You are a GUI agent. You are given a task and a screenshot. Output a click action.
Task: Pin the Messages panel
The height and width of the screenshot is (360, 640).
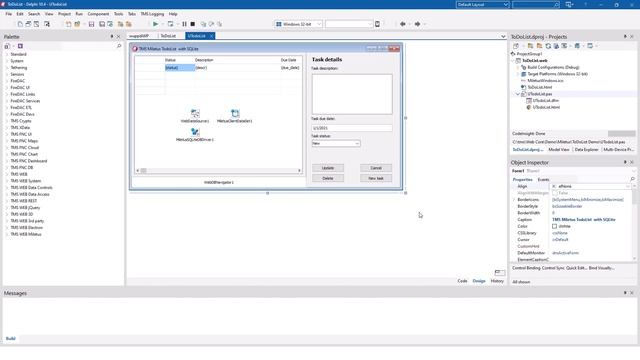click(x=625, y=293)
